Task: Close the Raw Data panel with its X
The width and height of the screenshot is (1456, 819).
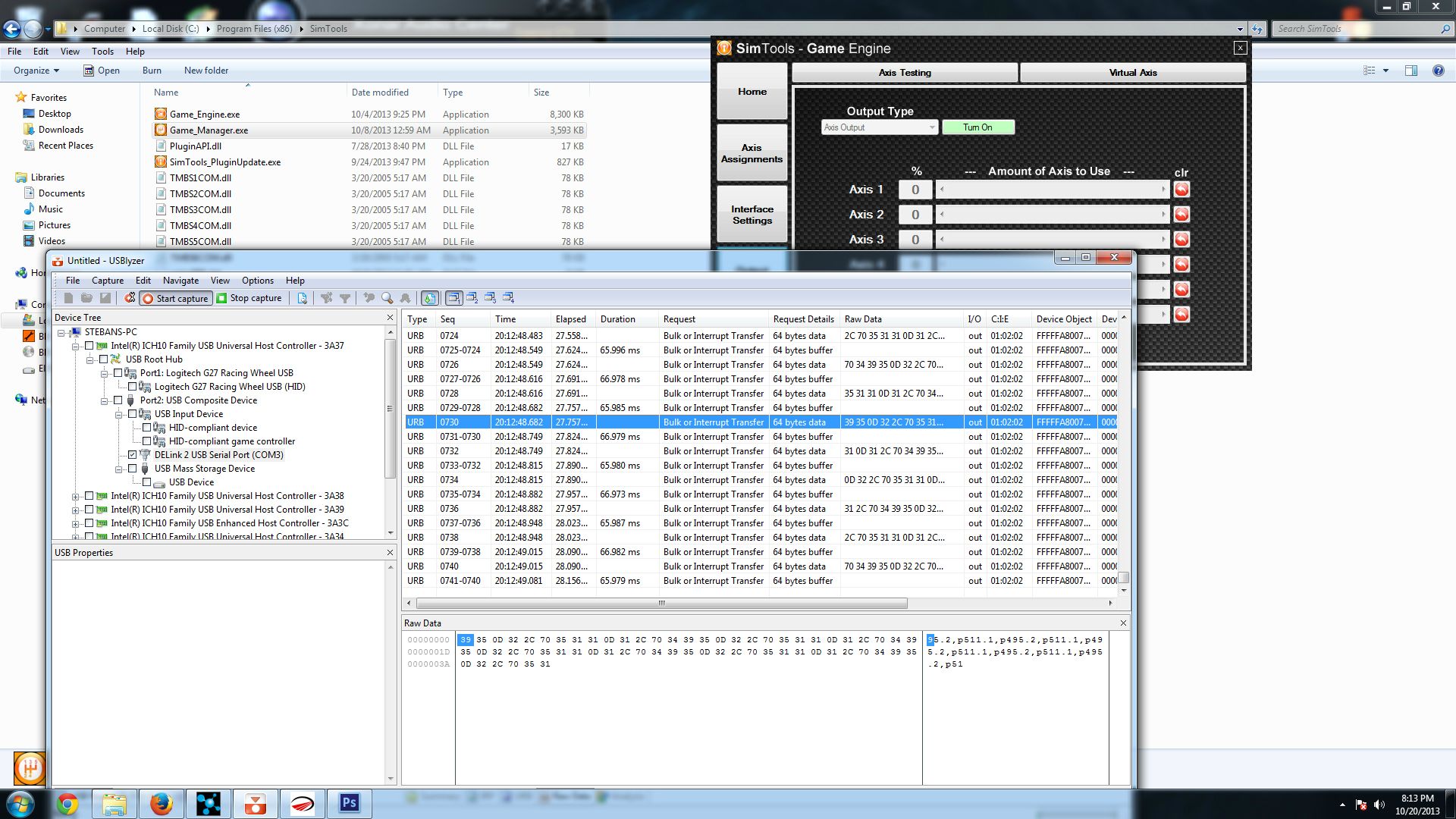Action: [1123, 623]
